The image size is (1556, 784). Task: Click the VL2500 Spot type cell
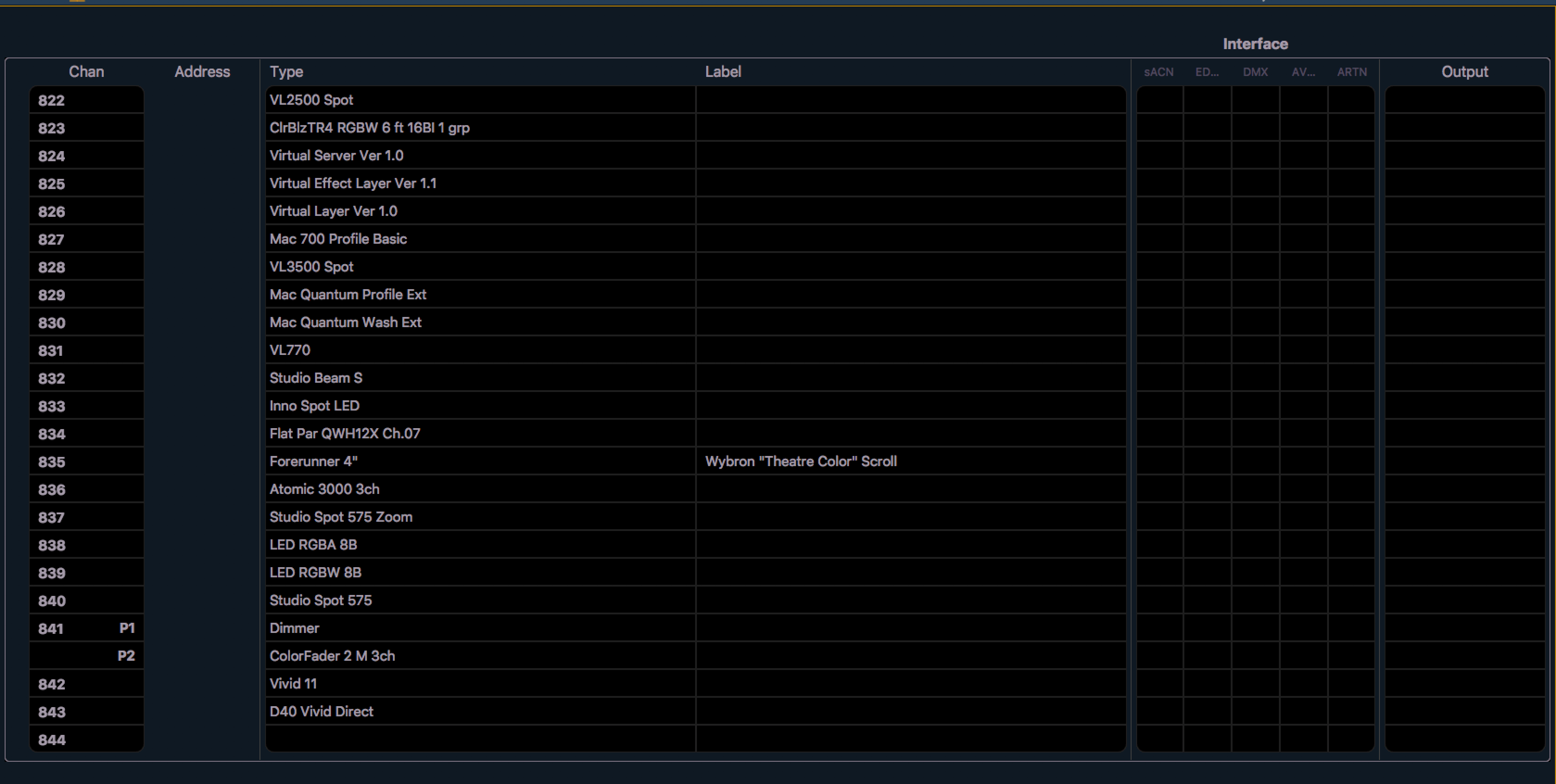pyautogui.click(x=480, y=100)
